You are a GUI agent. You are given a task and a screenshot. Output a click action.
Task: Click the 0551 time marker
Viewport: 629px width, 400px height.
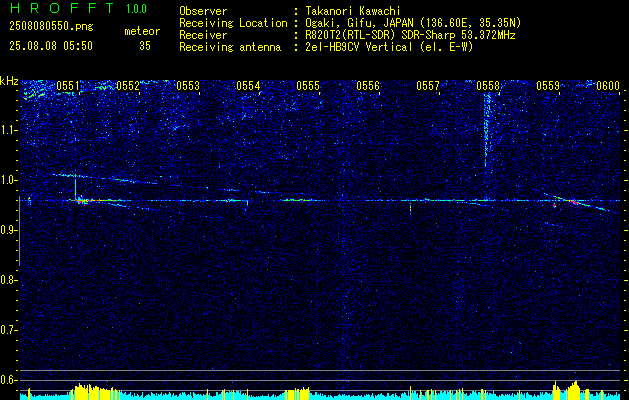(x=68, y=86)
